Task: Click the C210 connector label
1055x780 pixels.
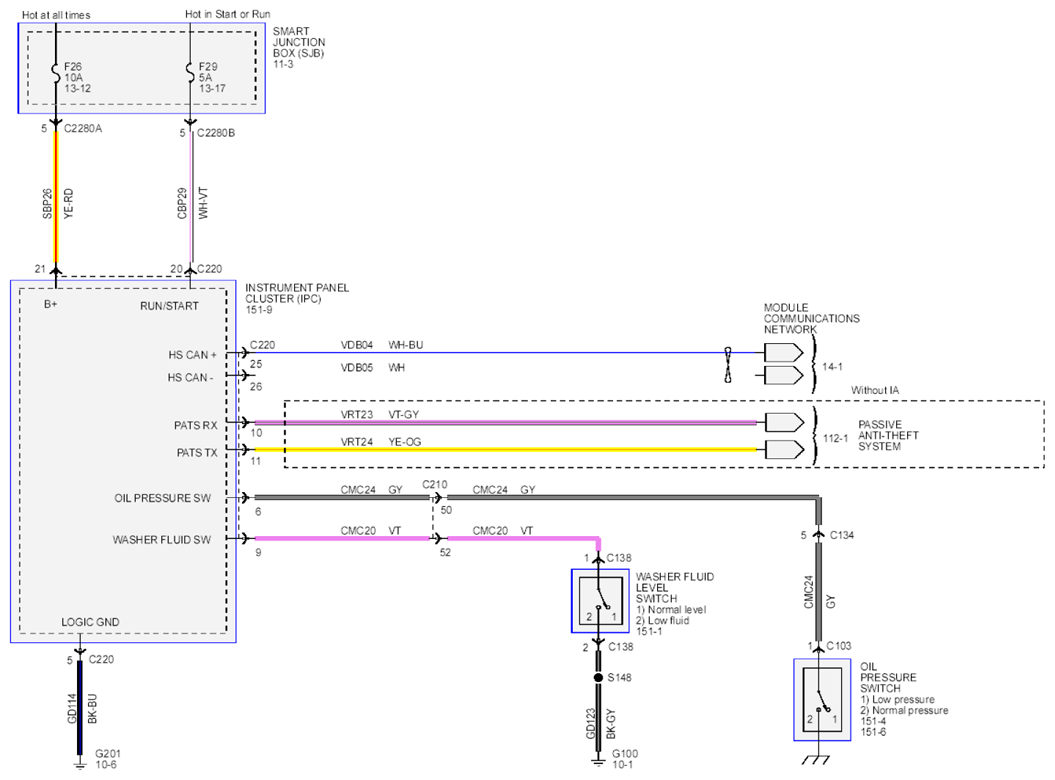Action: (x=435, y=485)
